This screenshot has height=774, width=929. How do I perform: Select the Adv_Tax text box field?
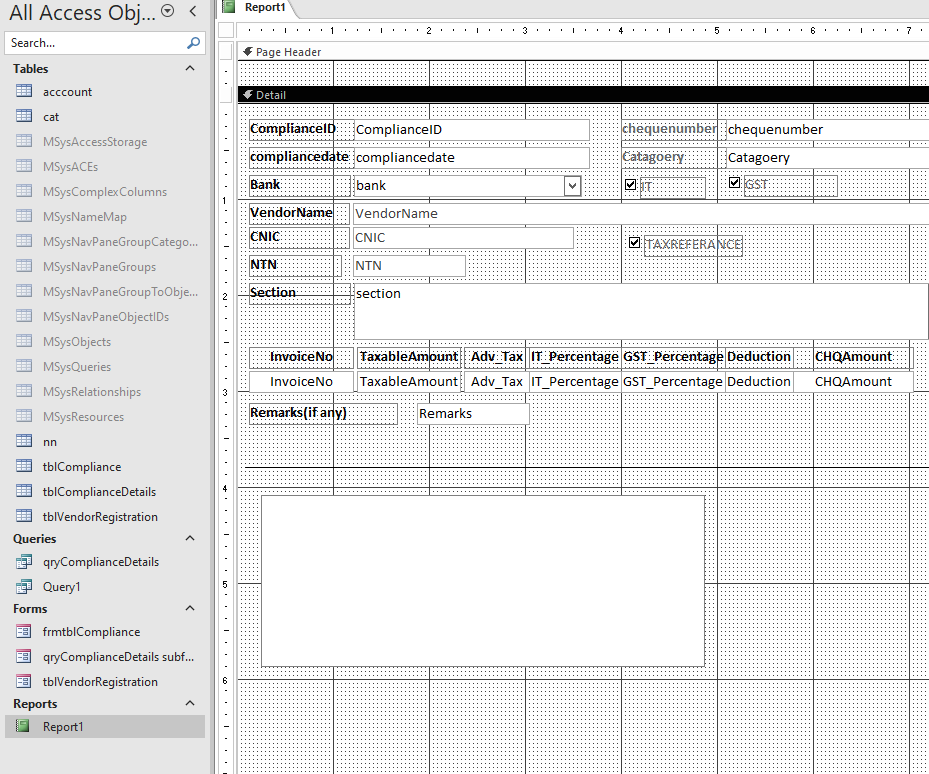click(496, 382)
